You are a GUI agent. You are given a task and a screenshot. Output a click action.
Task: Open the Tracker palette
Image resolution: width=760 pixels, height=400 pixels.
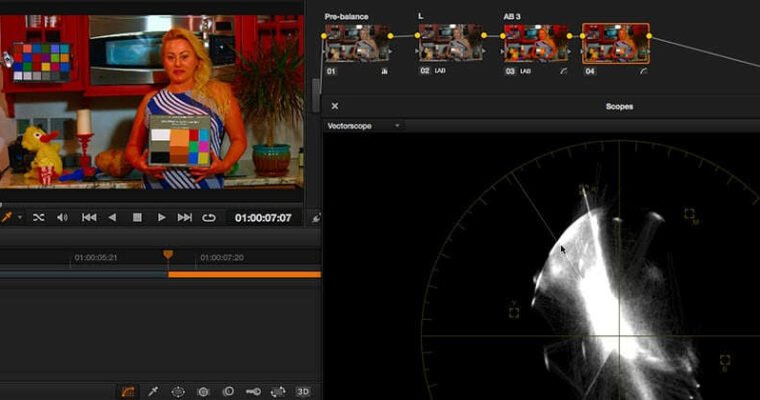click(x=203, y=391)
